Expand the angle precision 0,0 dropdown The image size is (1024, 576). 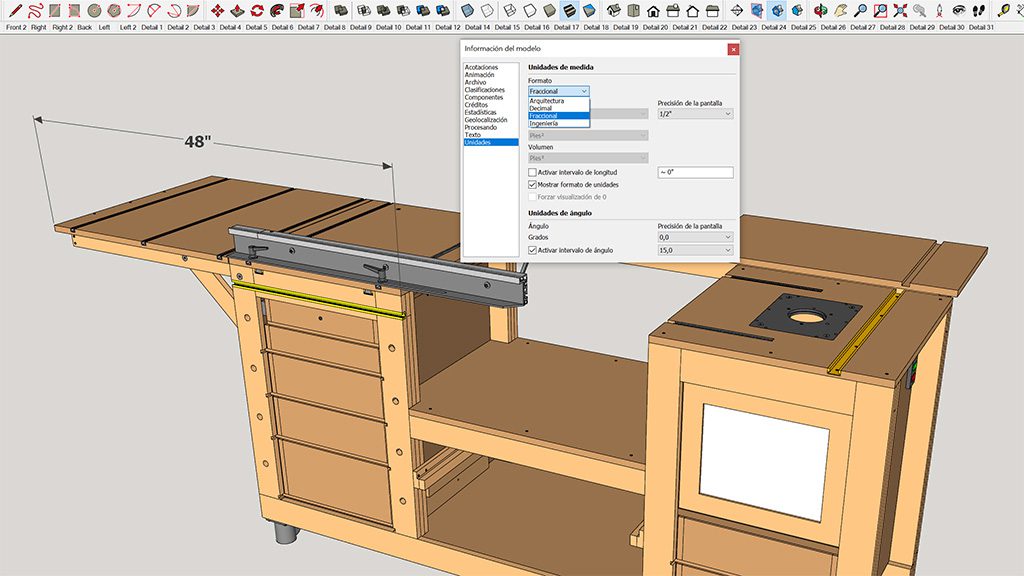[x=695, y=237]
